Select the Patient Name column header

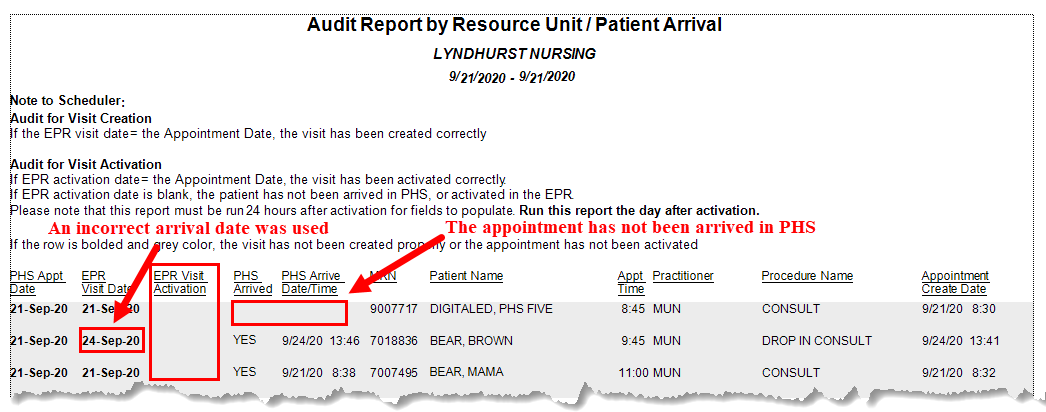(466, 276)
